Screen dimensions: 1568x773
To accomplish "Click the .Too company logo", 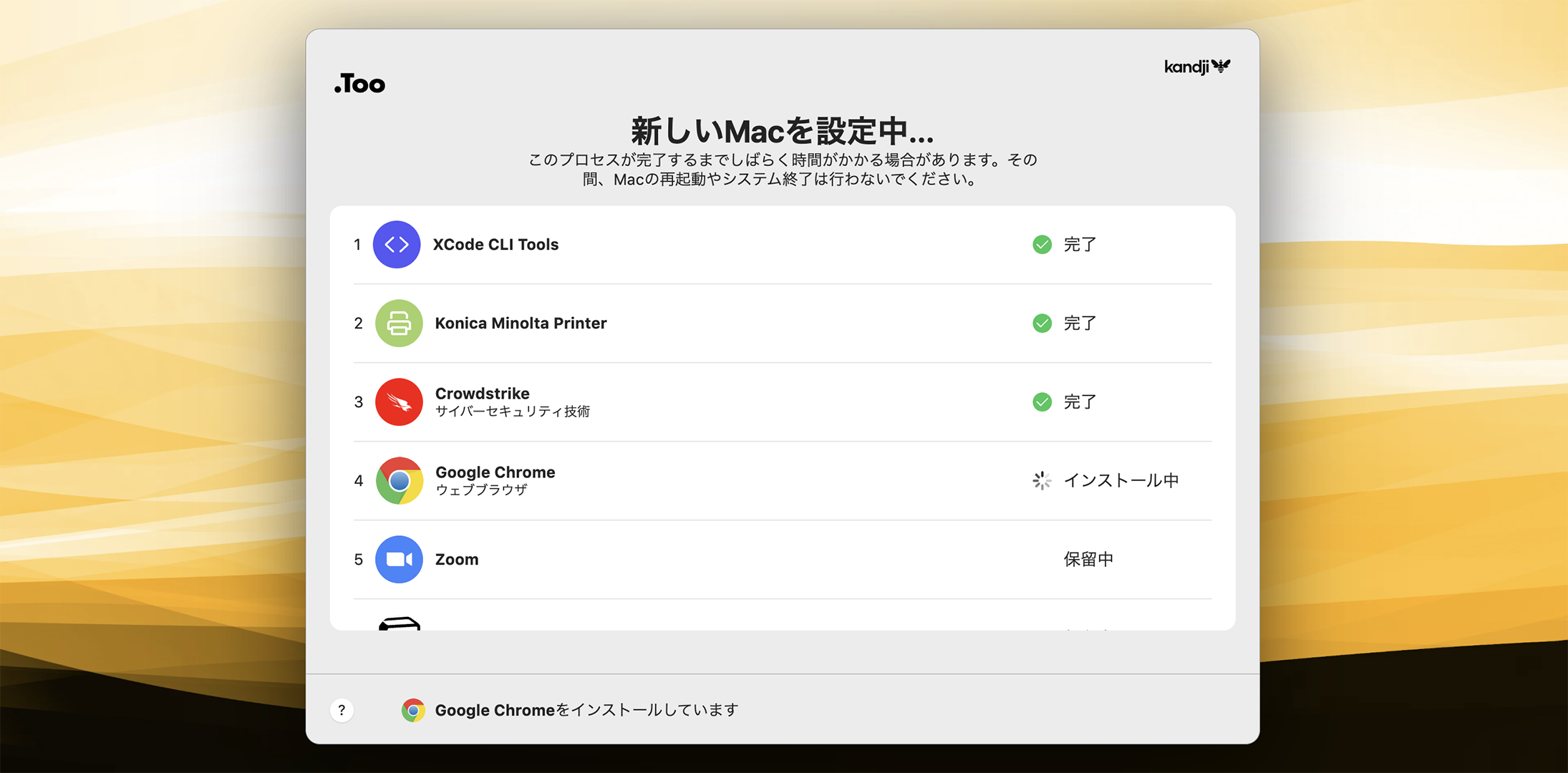I will [360, 83].
